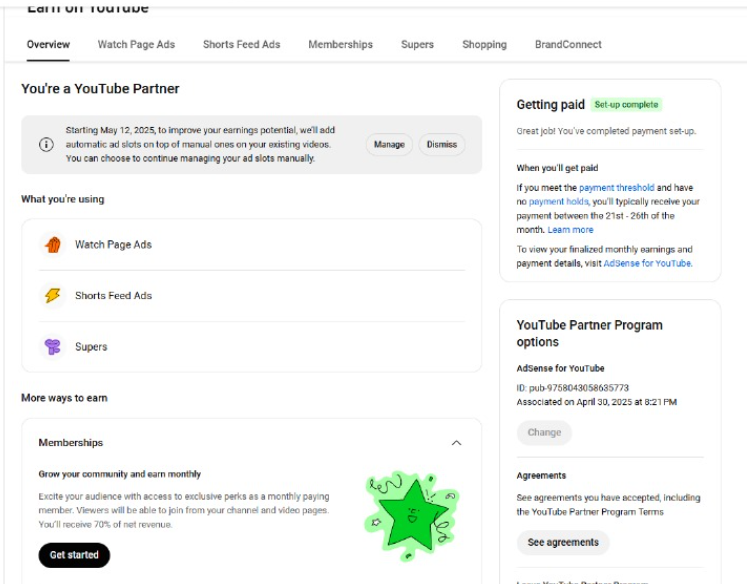Switch to the Watch Page Ads tab

click(136, 44)
